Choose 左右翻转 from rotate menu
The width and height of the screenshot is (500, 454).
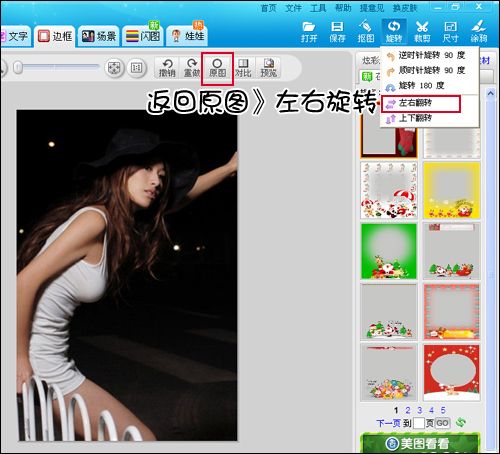pyautogui.click(x=421, y=104)
